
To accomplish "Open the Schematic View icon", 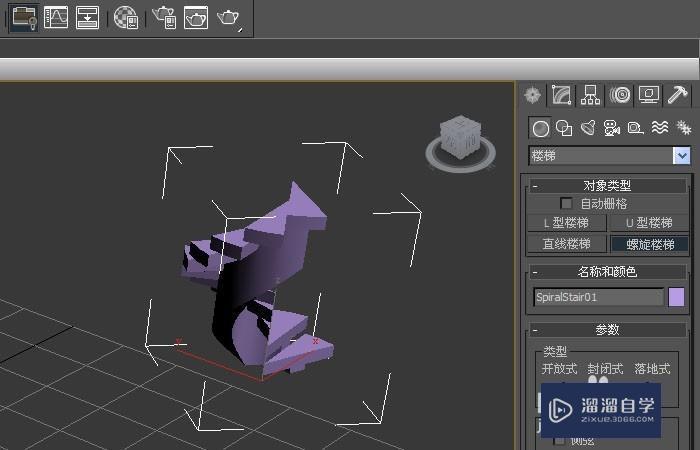I will click(88, 17).
